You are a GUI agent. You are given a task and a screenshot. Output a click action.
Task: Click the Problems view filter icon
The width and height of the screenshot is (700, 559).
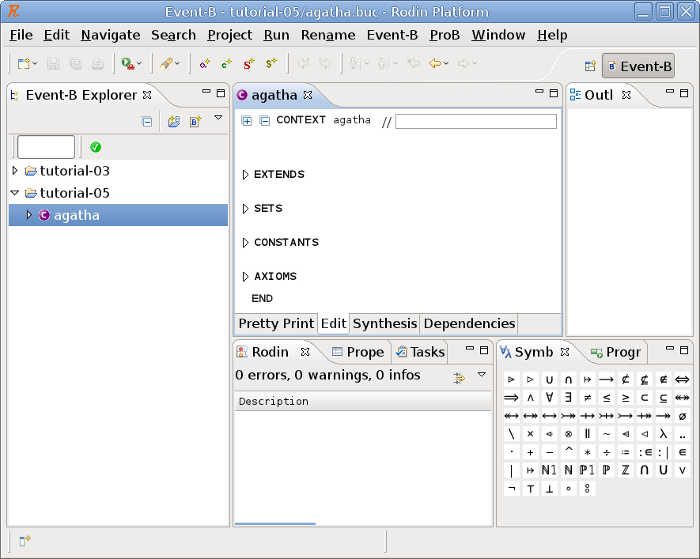coord(459,378)
